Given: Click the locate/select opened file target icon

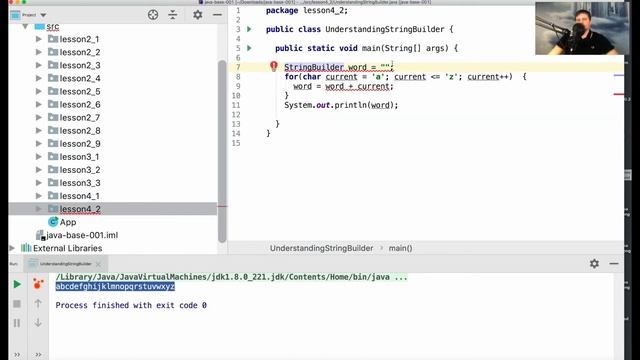Looking at the screenshot, I should [153, 15].
